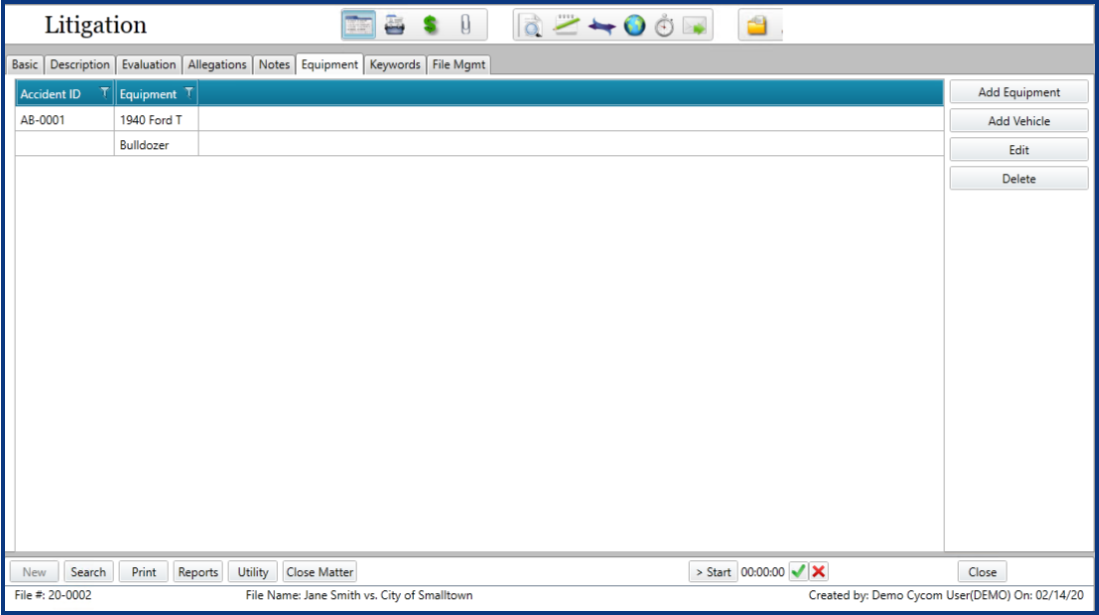Click the paperclip attachments icon
Viewport: 1099px width, 615px height.
tap(465, 25)
